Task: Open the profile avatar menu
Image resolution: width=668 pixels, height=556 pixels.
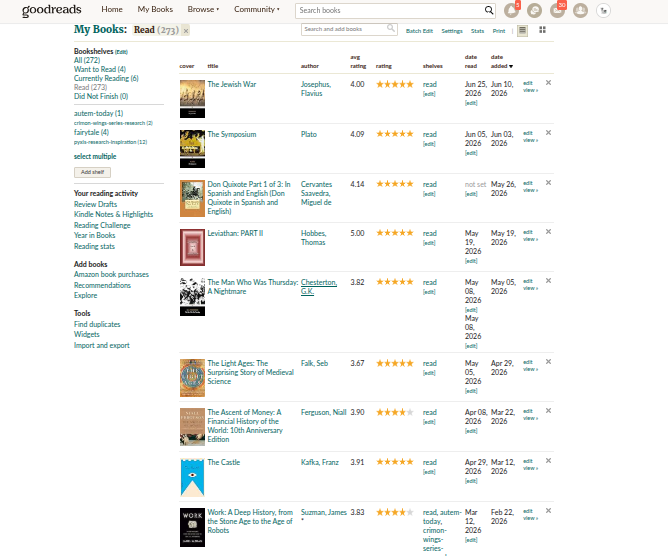Action: [603, 10]
